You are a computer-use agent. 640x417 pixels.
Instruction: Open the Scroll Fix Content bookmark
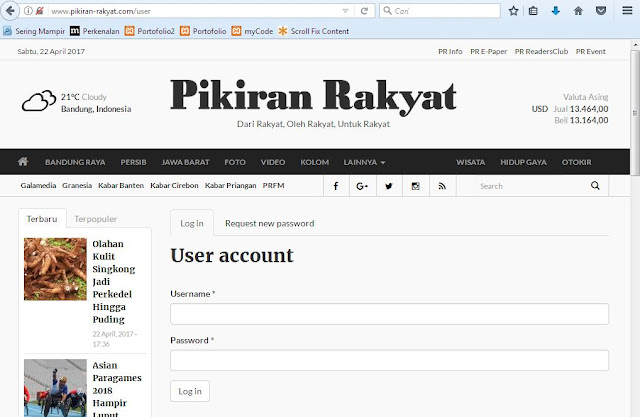point(313,31)
